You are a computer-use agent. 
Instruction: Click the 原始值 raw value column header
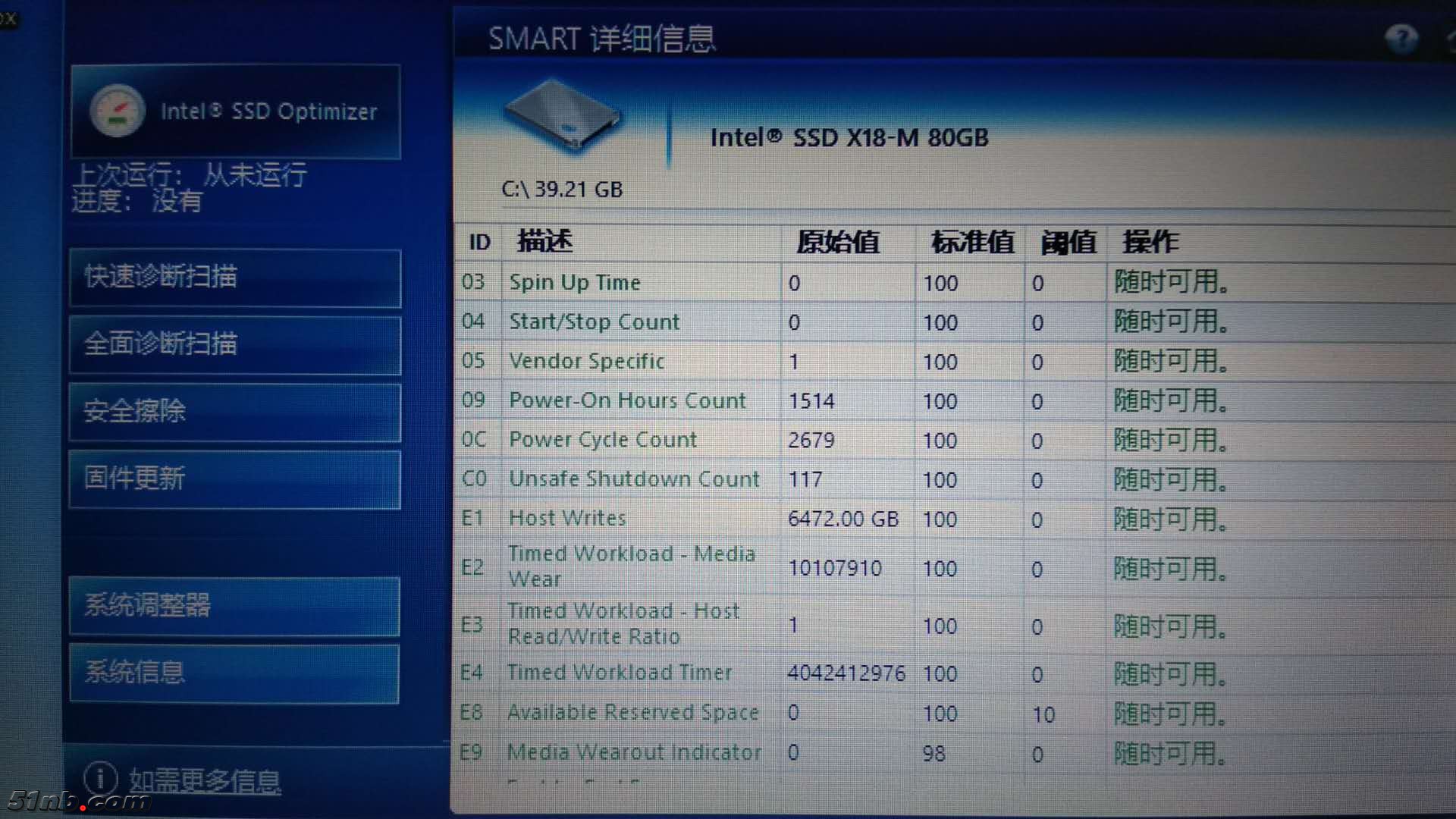coord(837,243)
